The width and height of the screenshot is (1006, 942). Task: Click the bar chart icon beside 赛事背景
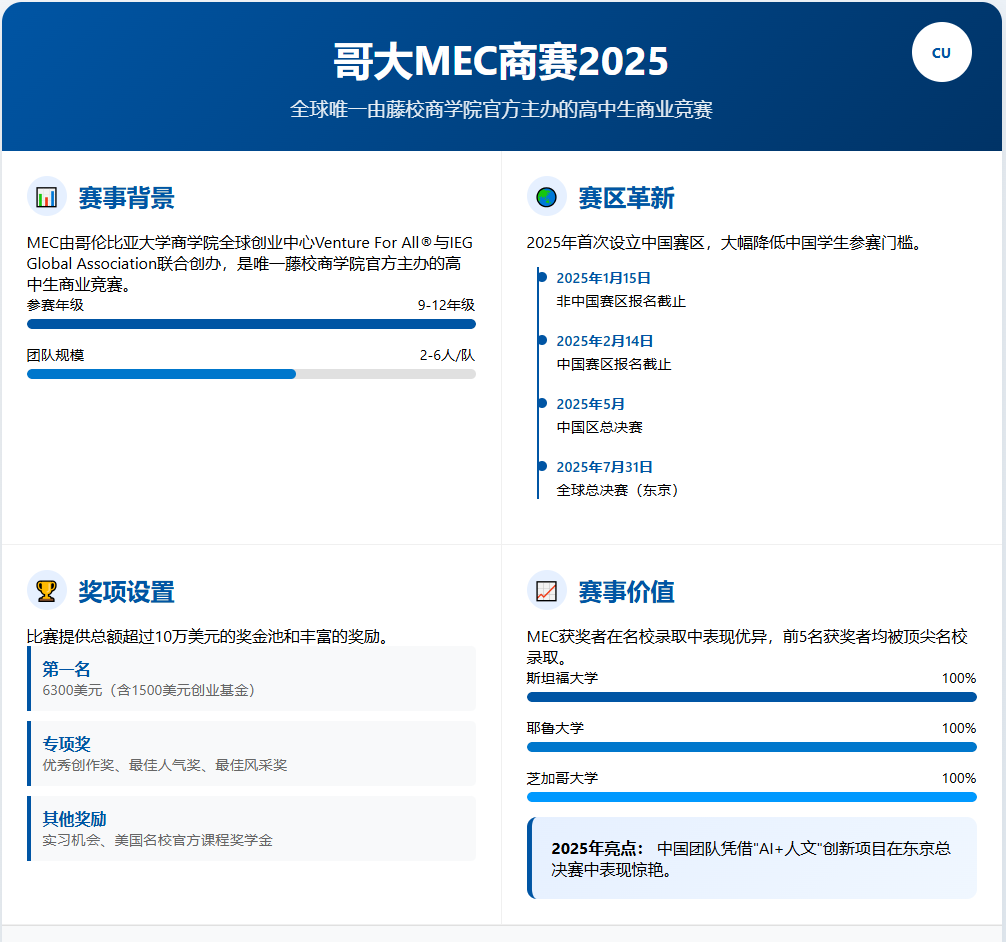click(46, 197)
